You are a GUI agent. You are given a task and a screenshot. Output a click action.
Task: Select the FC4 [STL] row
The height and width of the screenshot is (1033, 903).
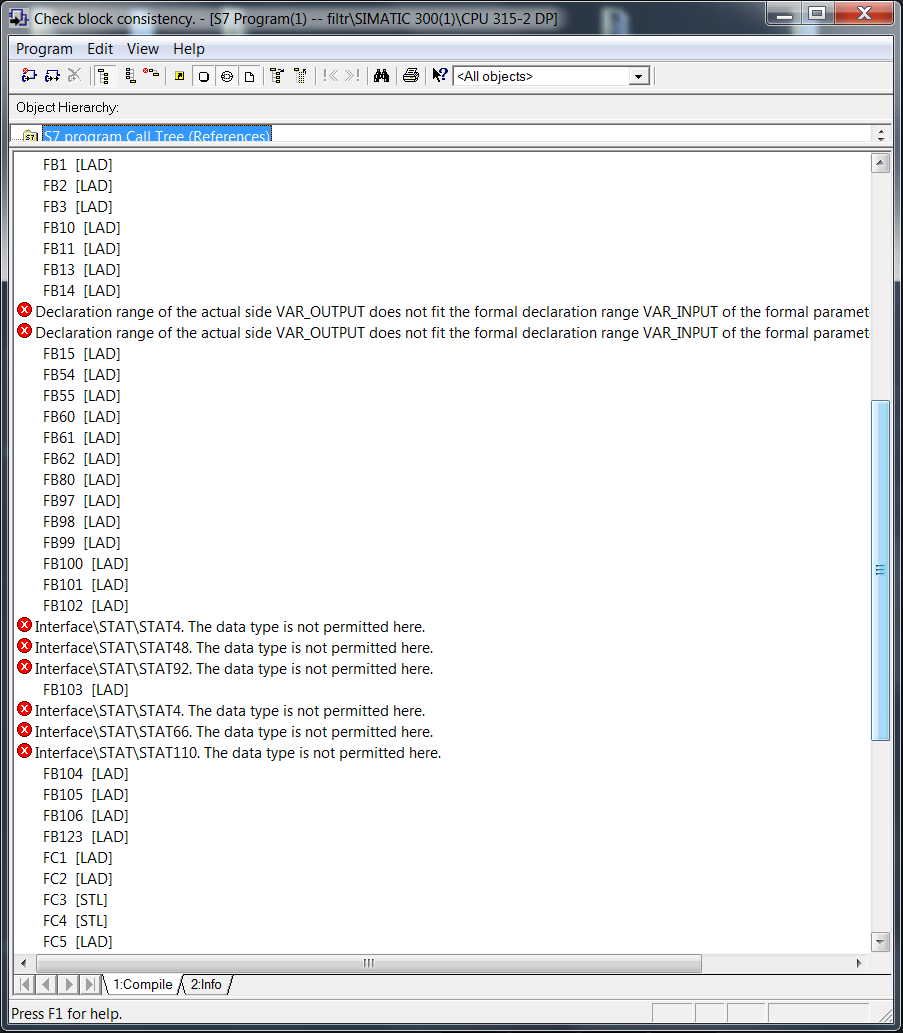75,921
